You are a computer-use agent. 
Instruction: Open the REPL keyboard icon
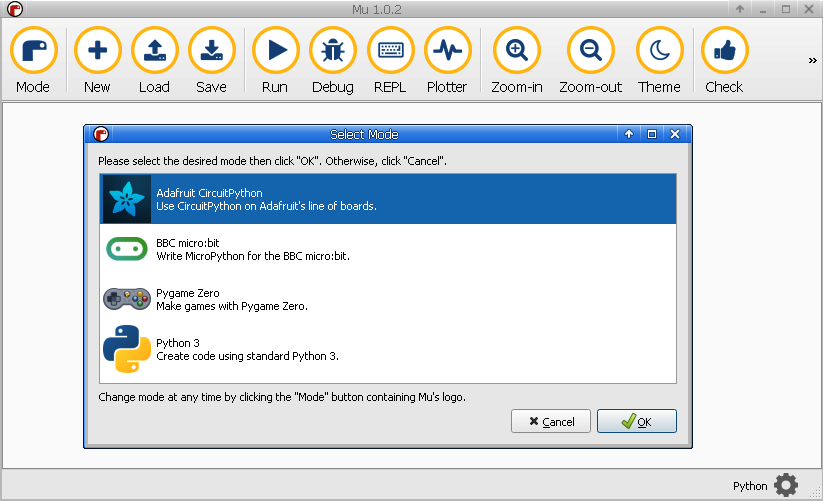click(x=391, y=50)
